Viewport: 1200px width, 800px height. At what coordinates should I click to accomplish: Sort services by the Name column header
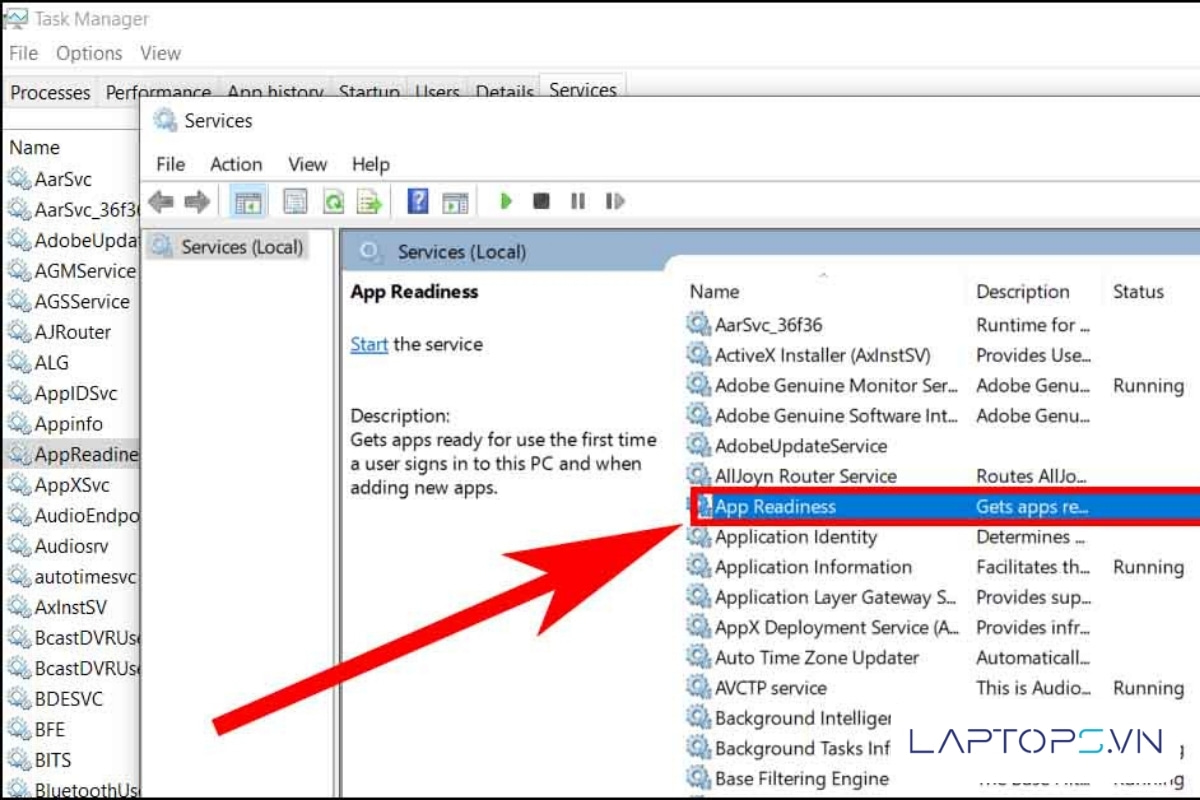[x=714, y=292]
